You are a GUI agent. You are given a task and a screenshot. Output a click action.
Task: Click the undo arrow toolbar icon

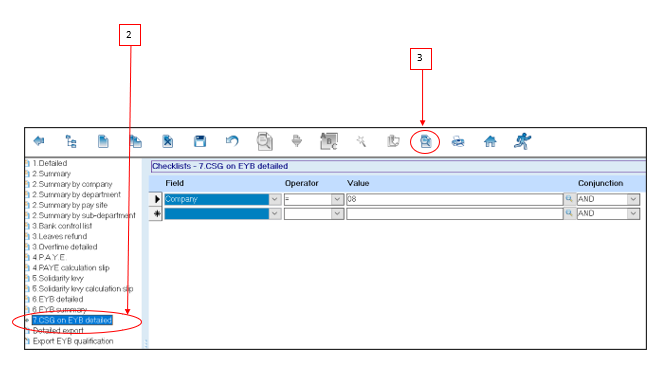(x=232, y=141)
